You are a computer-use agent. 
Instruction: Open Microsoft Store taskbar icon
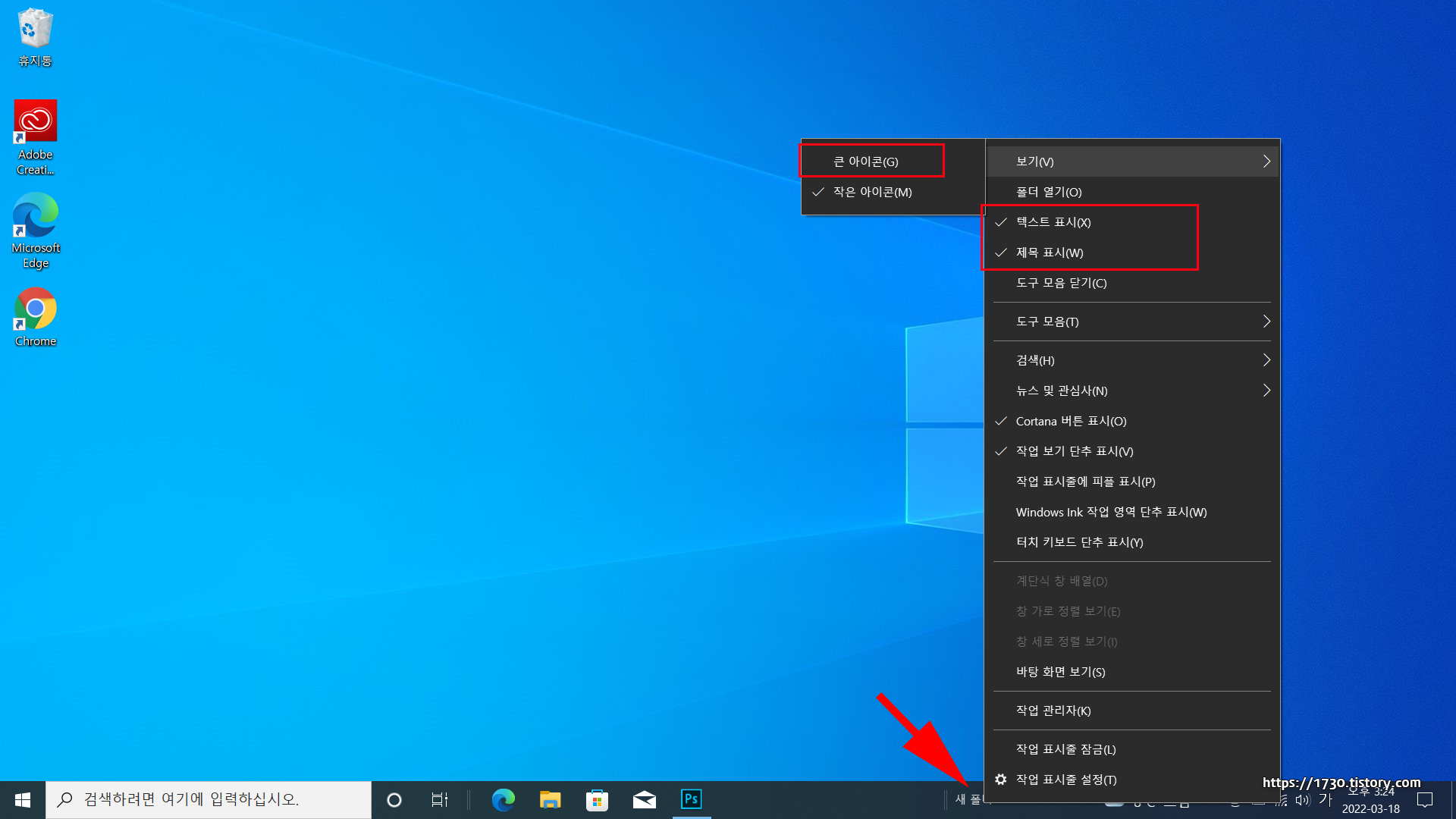pos(597,799)
